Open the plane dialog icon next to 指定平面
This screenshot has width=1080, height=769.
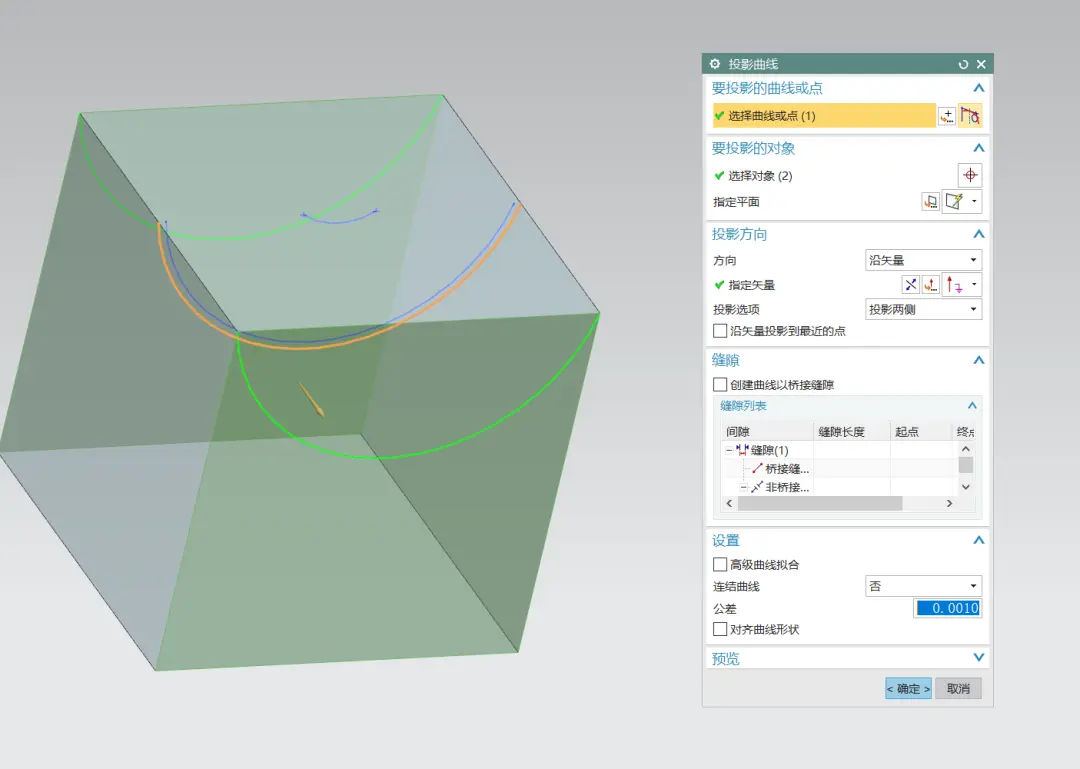coord(931,202)
